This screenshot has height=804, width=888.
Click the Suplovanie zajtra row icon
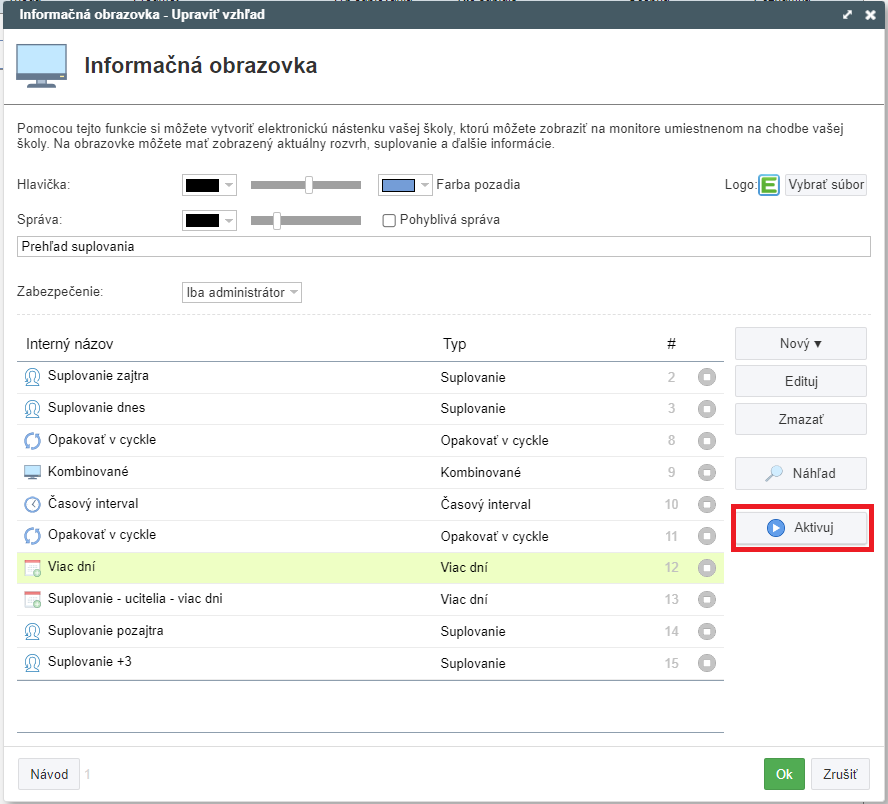tap(32, 377)
